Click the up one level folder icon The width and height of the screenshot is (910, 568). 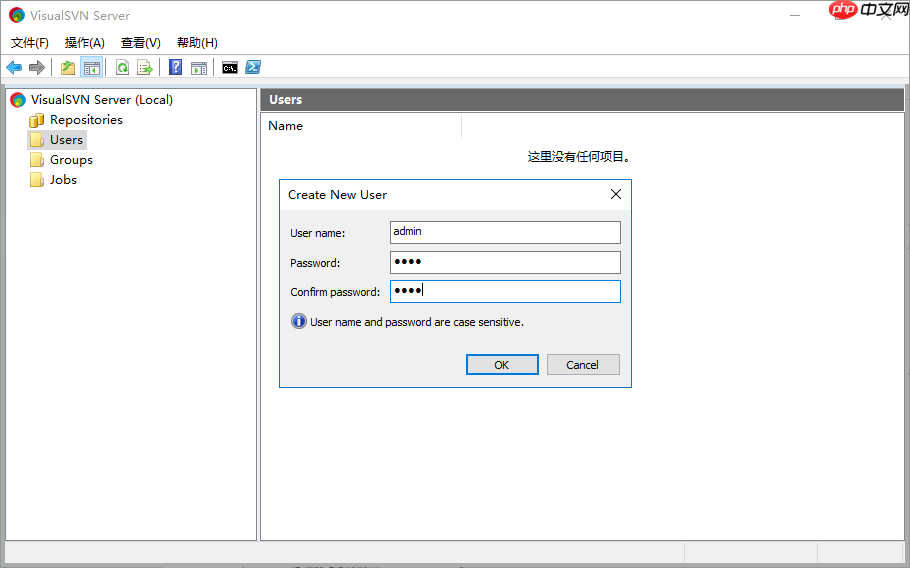[x=68, y=67]
